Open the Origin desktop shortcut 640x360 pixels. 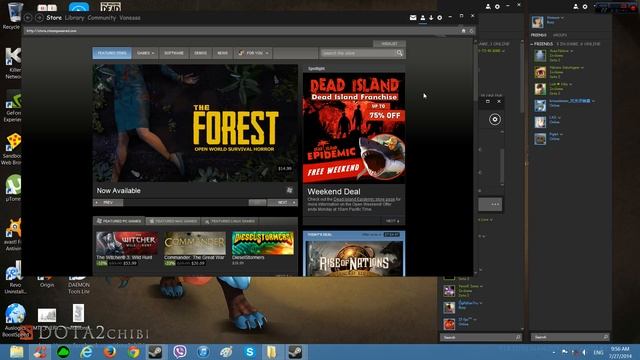(x=47, y=282)
